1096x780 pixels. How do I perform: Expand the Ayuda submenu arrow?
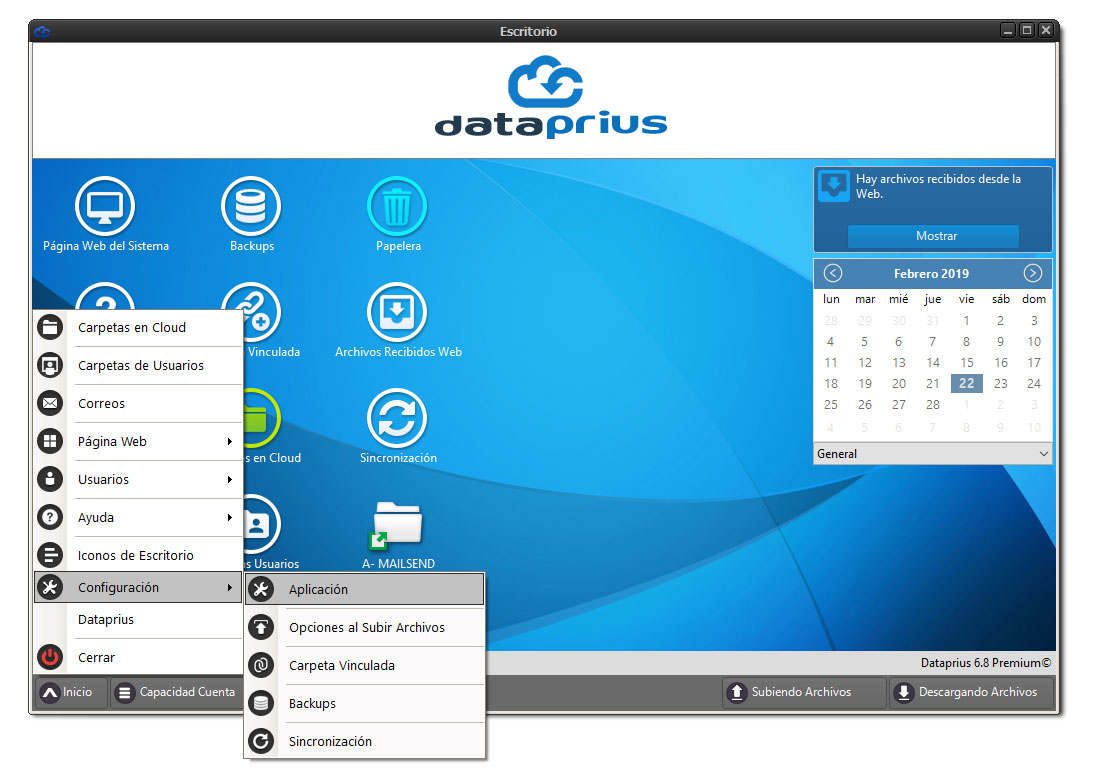[x=229, y=517]
